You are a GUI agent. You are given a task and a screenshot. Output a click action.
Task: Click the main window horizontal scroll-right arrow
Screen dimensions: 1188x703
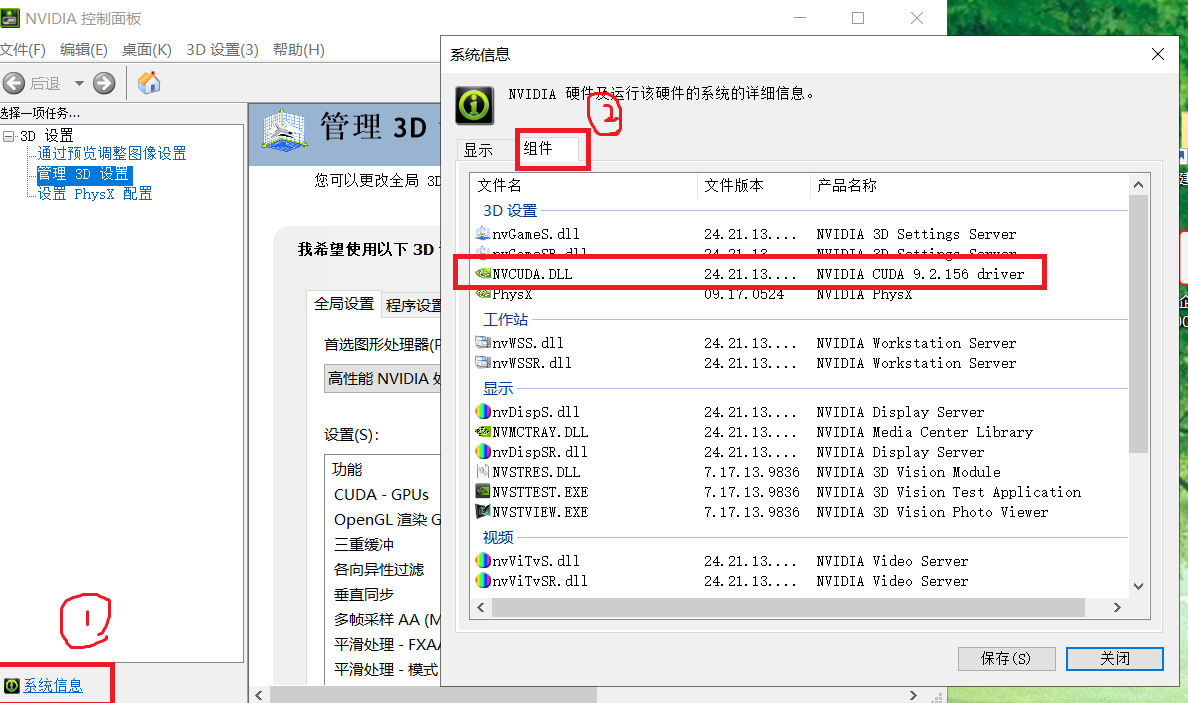point(913,695)
